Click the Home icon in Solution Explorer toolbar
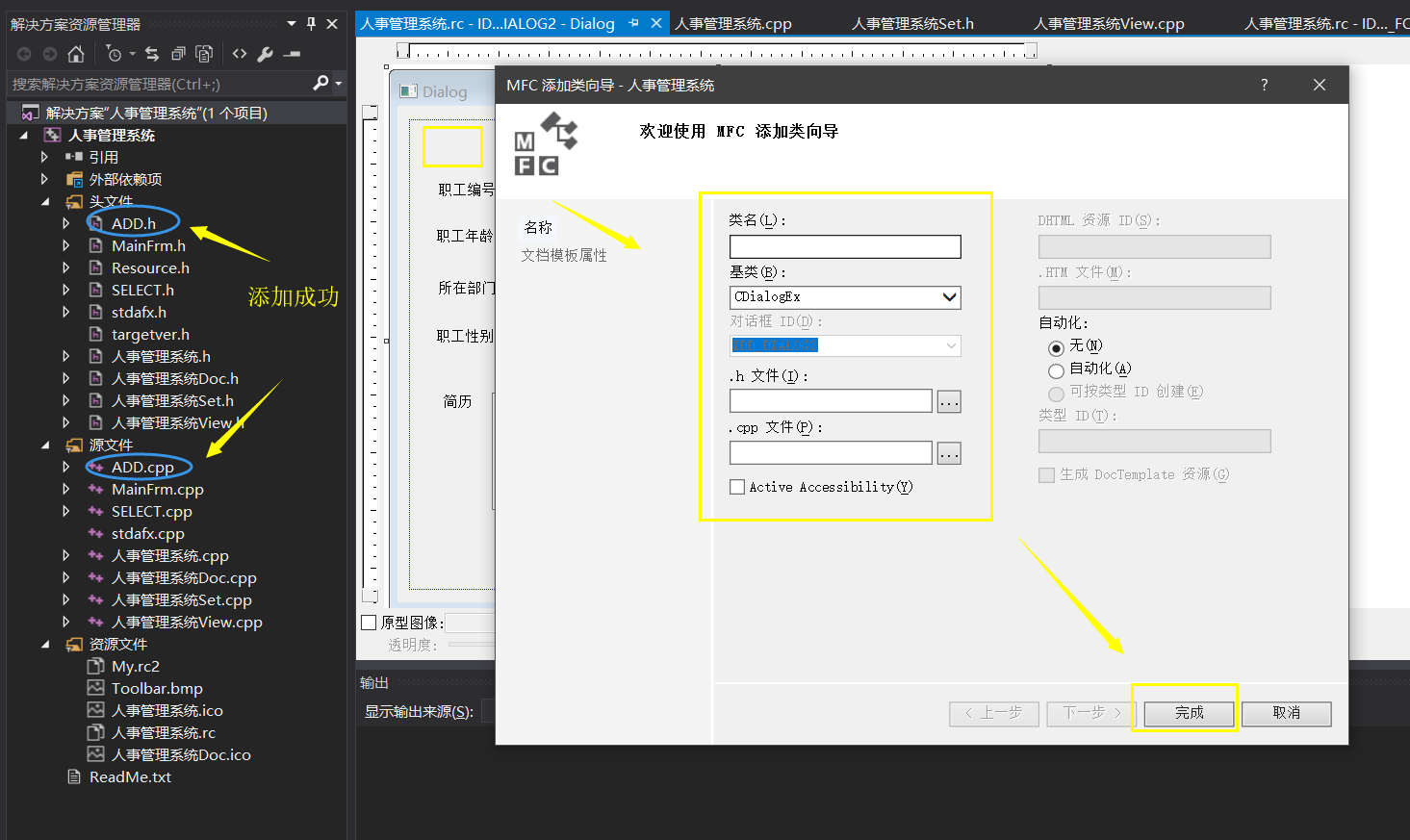Screen dimensions: 1410x840 (x=76, y=54)
